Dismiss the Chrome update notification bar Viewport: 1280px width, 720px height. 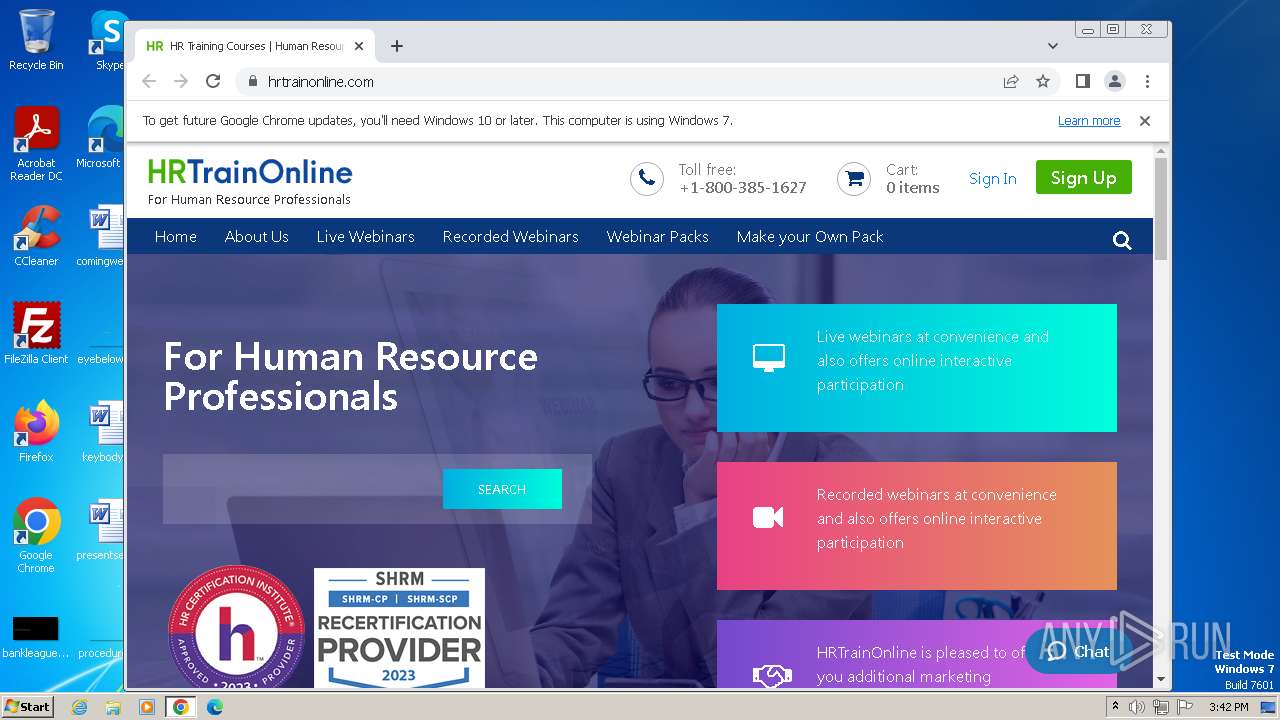tap(1145, 121)
